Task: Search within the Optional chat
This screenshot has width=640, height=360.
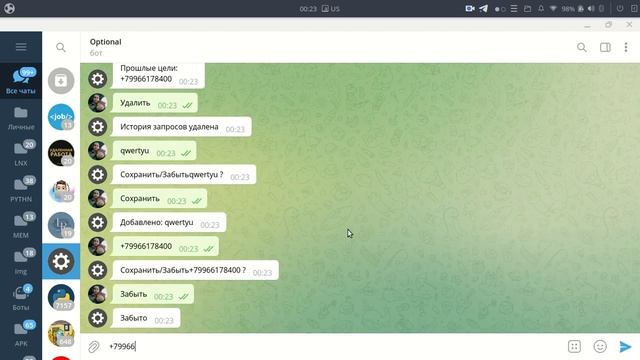Action: 582,47
